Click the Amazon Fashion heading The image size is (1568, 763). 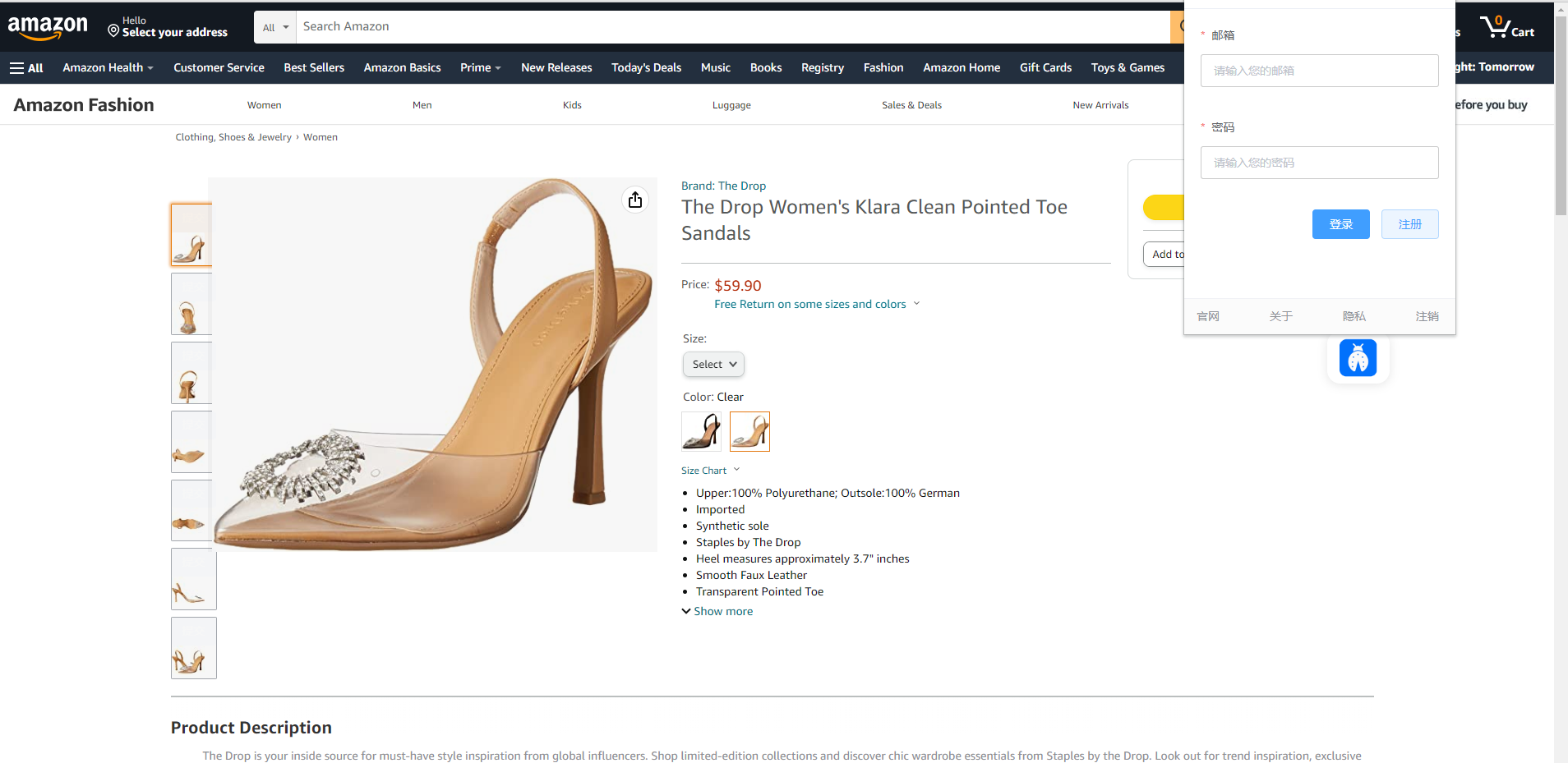click(84, 105)
